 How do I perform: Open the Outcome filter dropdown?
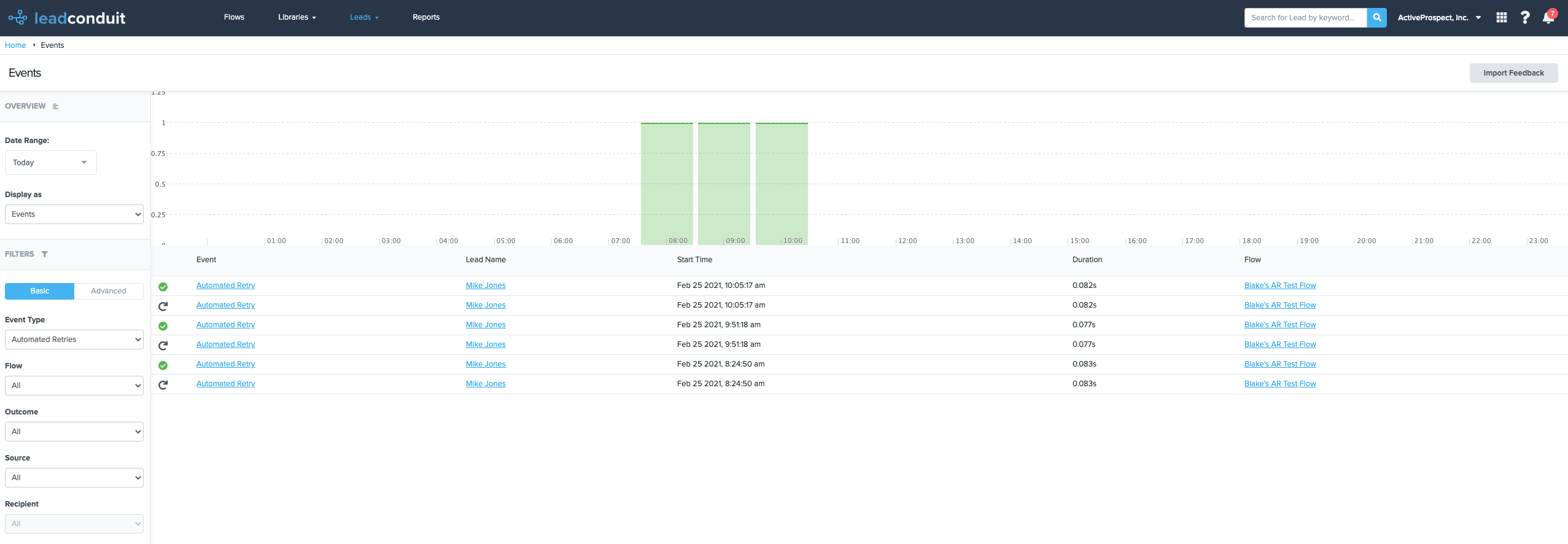[74, 432]
